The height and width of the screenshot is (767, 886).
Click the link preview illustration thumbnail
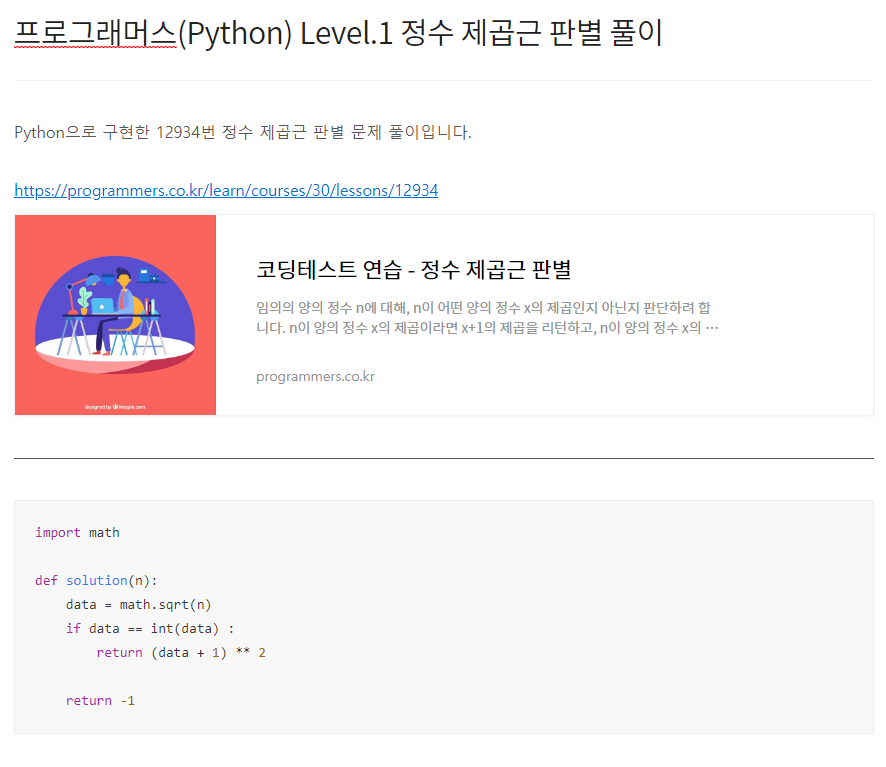(115, 315)
